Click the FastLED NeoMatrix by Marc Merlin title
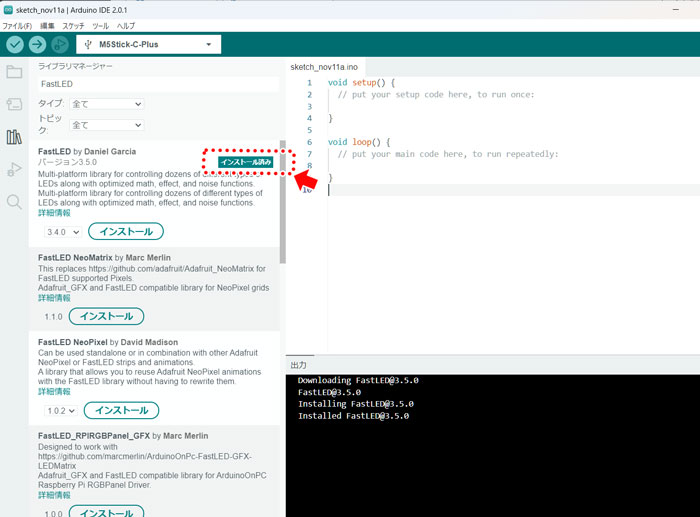This screenshot has width=700, height=517. [x=104, y=258]
